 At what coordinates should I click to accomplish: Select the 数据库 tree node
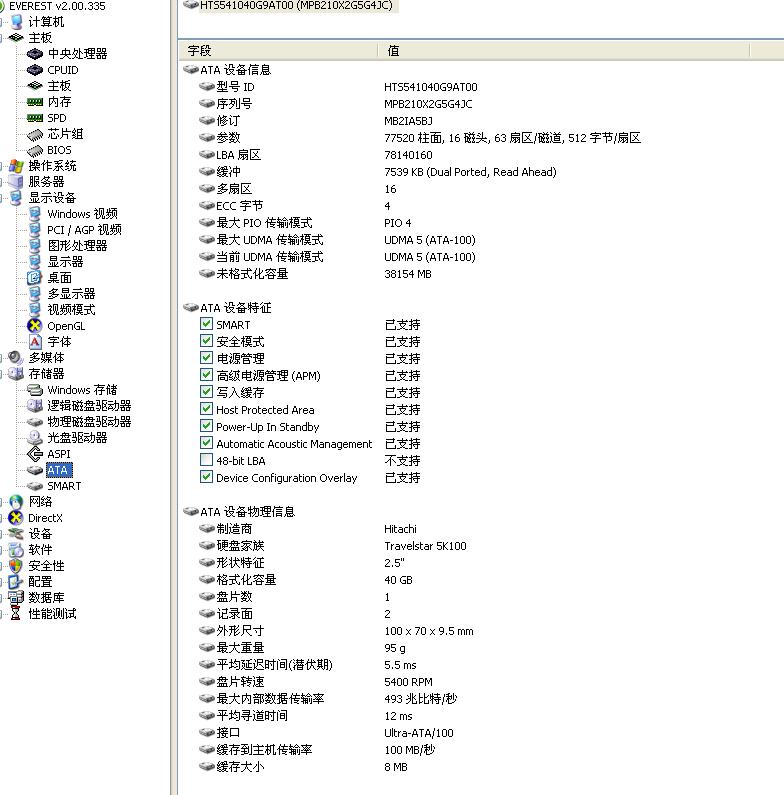pos(46,597)
